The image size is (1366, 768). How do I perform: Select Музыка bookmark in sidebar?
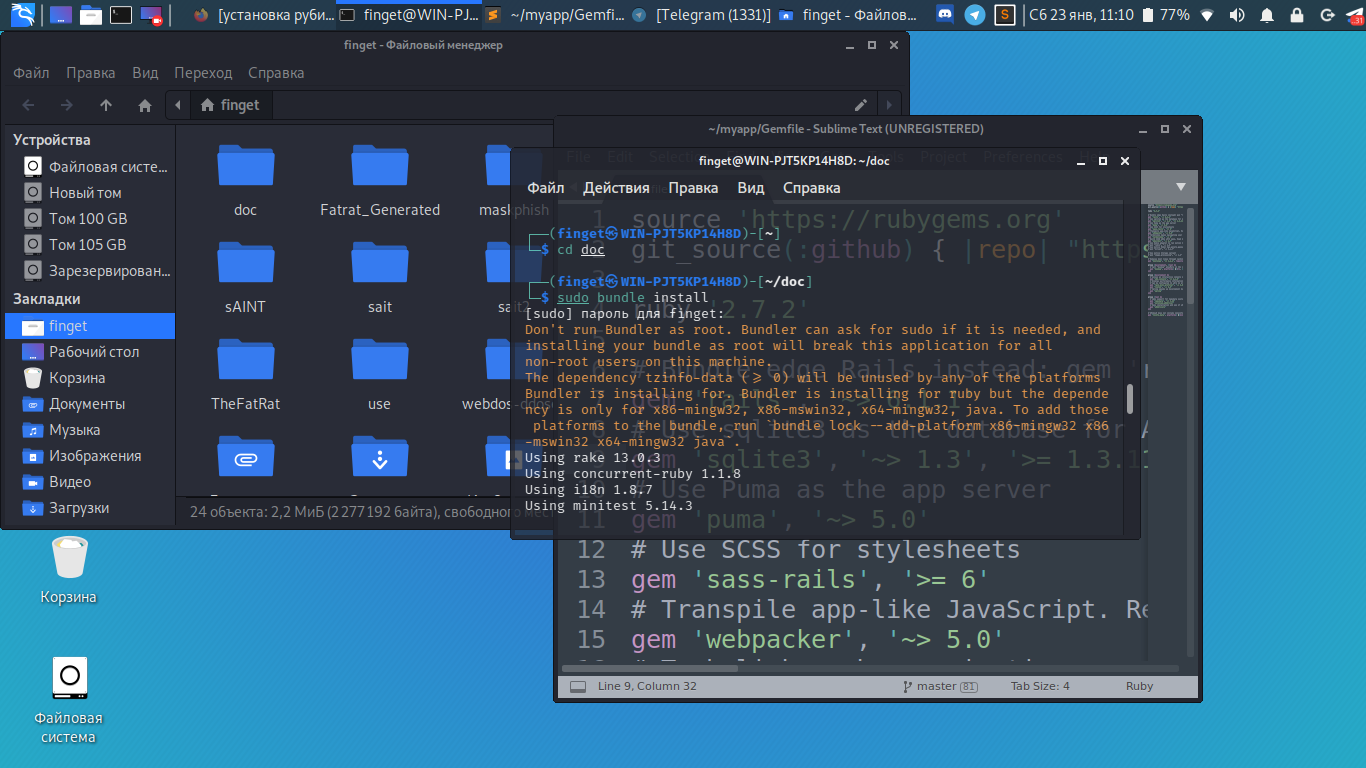88,430
